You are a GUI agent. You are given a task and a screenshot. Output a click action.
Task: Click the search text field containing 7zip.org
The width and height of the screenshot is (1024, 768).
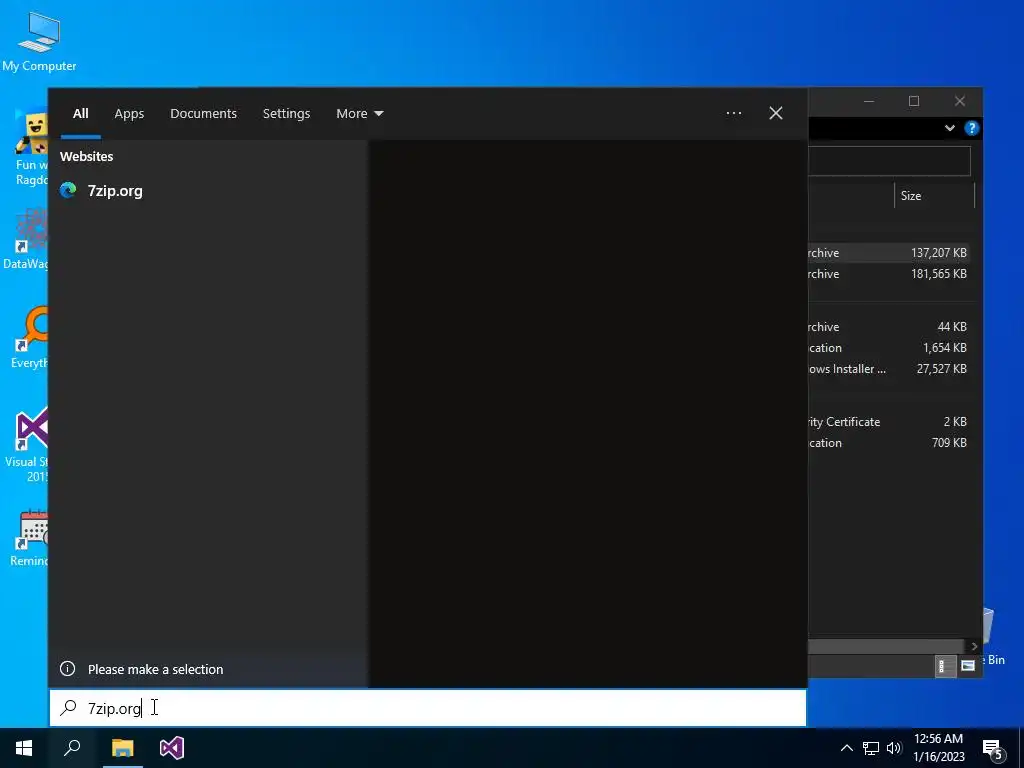tap(428, 708)
